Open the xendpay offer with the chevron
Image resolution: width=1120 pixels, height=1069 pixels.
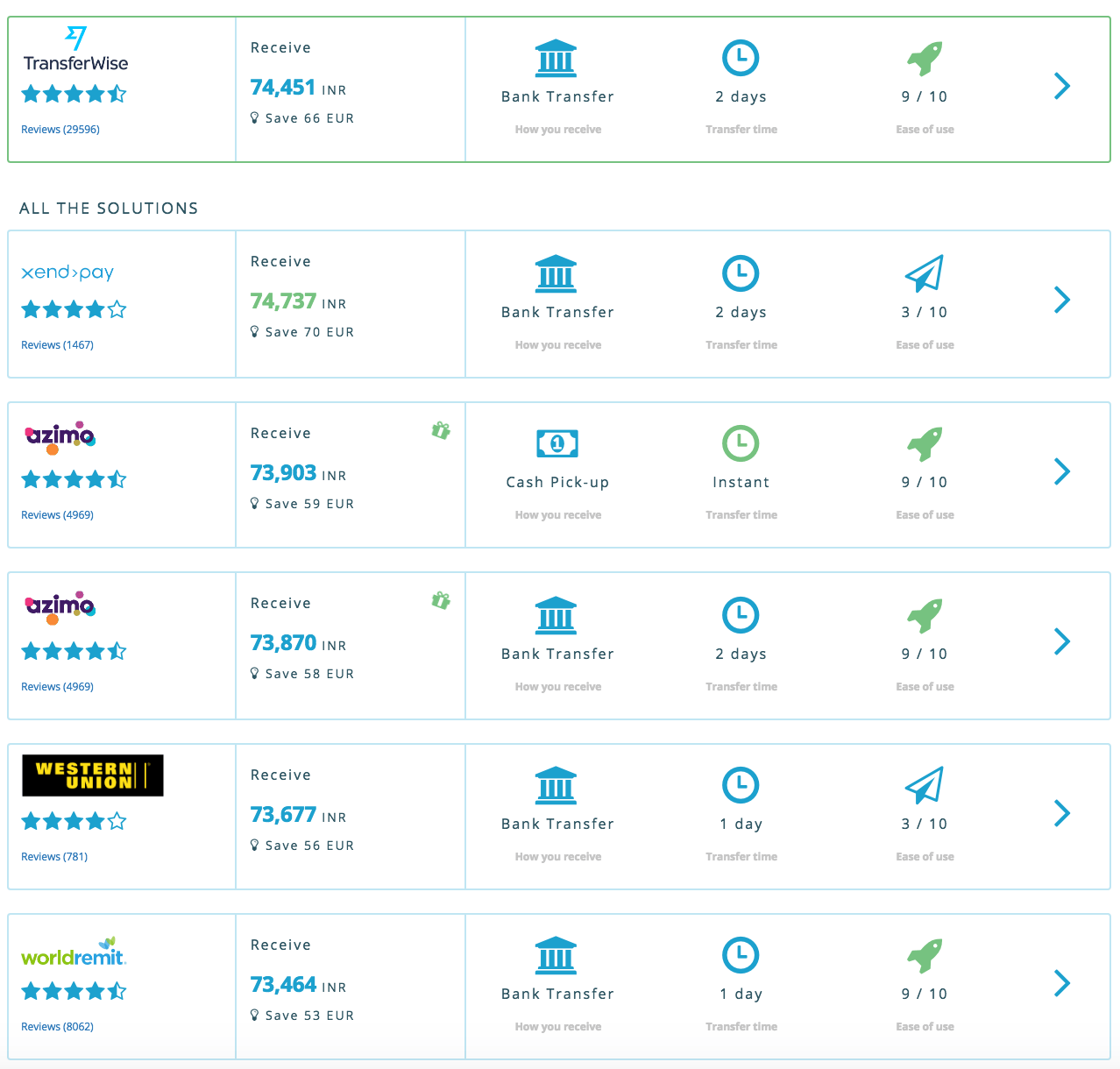[1062, 300]
